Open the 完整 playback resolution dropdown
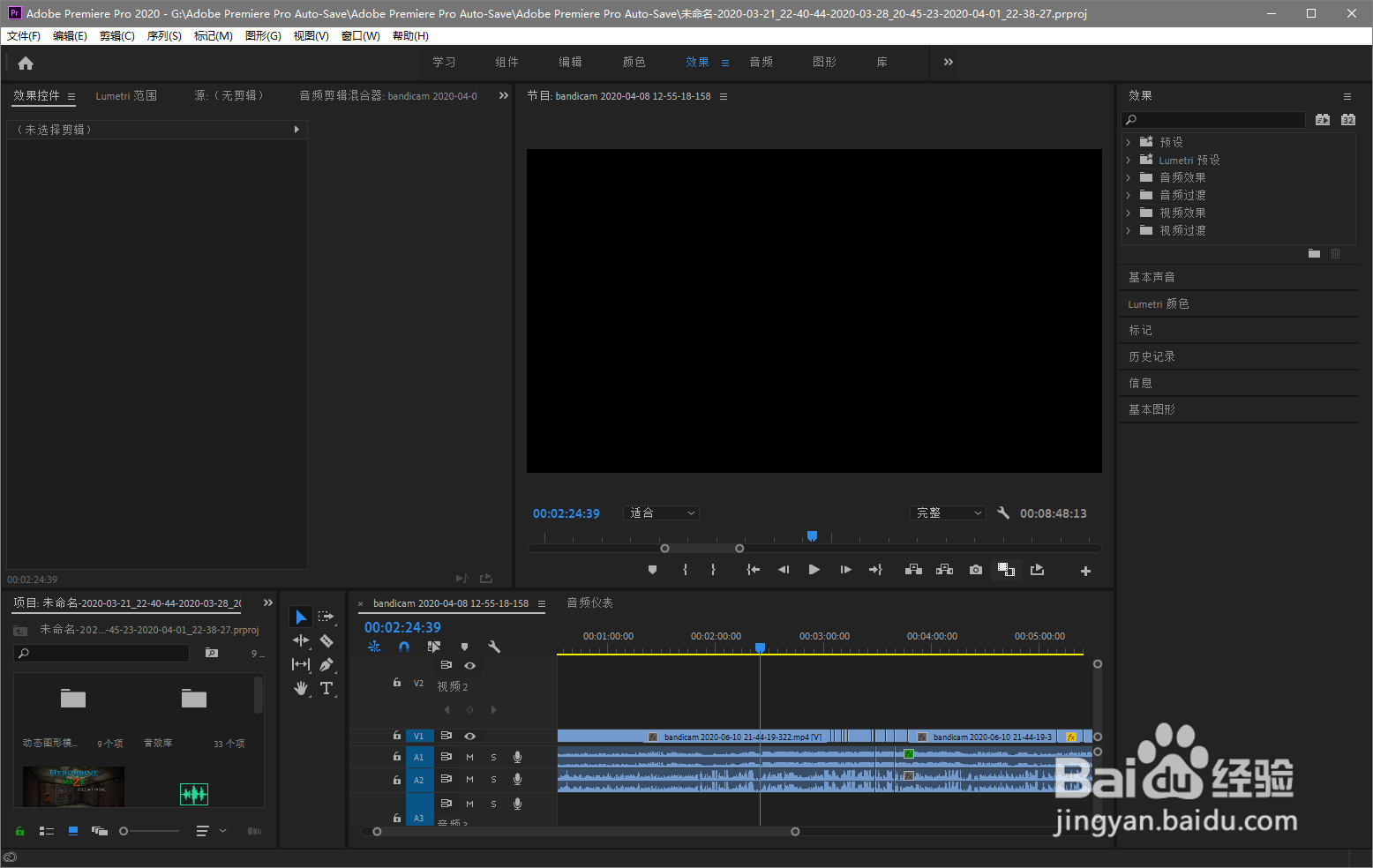The image size is (1373, 868). coord(948,513)
